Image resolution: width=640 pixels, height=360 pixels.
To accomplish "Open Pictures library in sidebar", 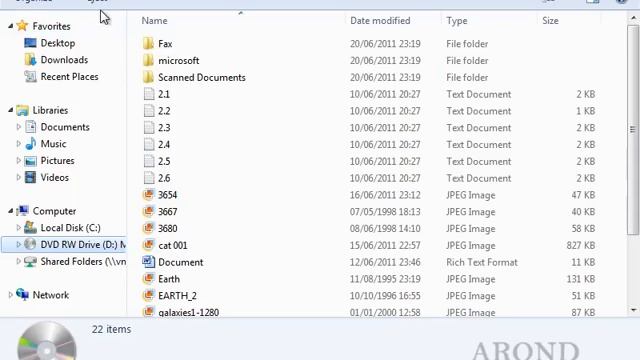I will click(57, 160).
